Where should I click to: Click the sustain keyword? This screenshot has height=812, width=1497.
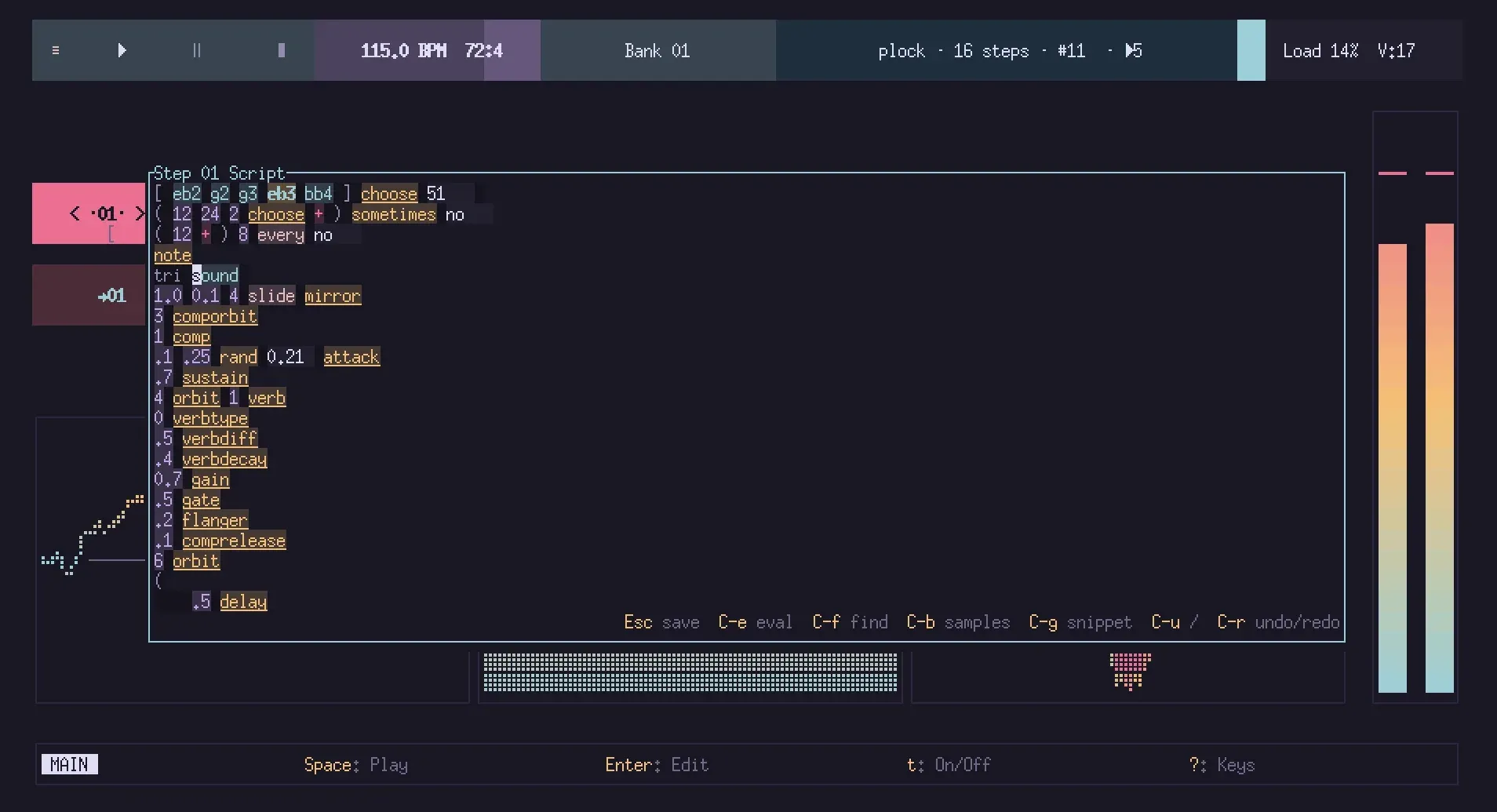tap(215, 377)
